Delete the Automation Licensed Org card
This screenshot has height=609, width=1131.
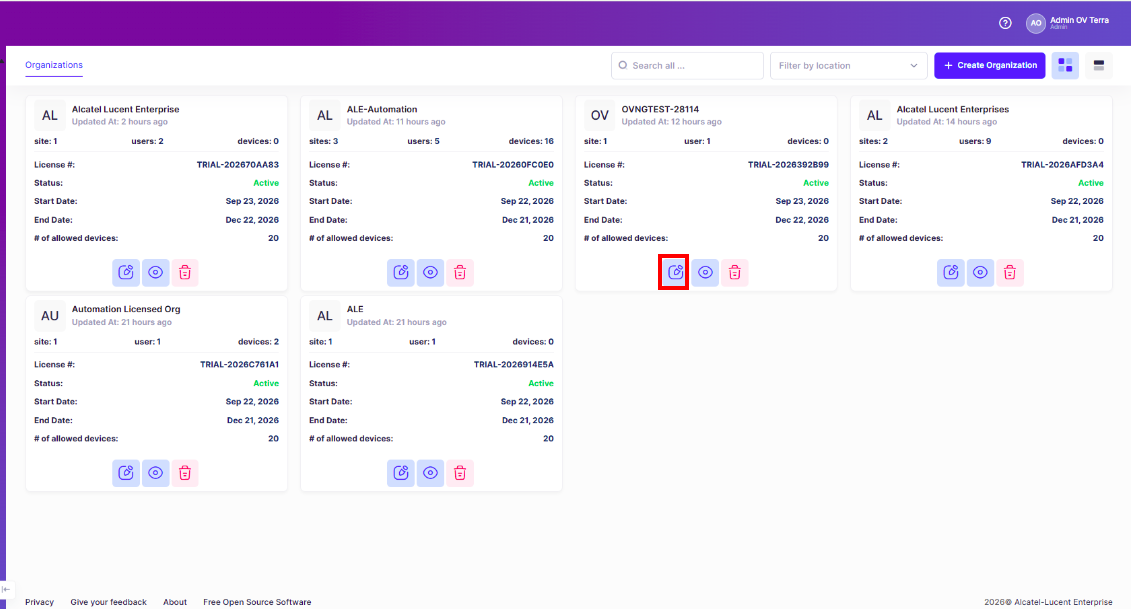pyautogui.click(x=185, y=473)
